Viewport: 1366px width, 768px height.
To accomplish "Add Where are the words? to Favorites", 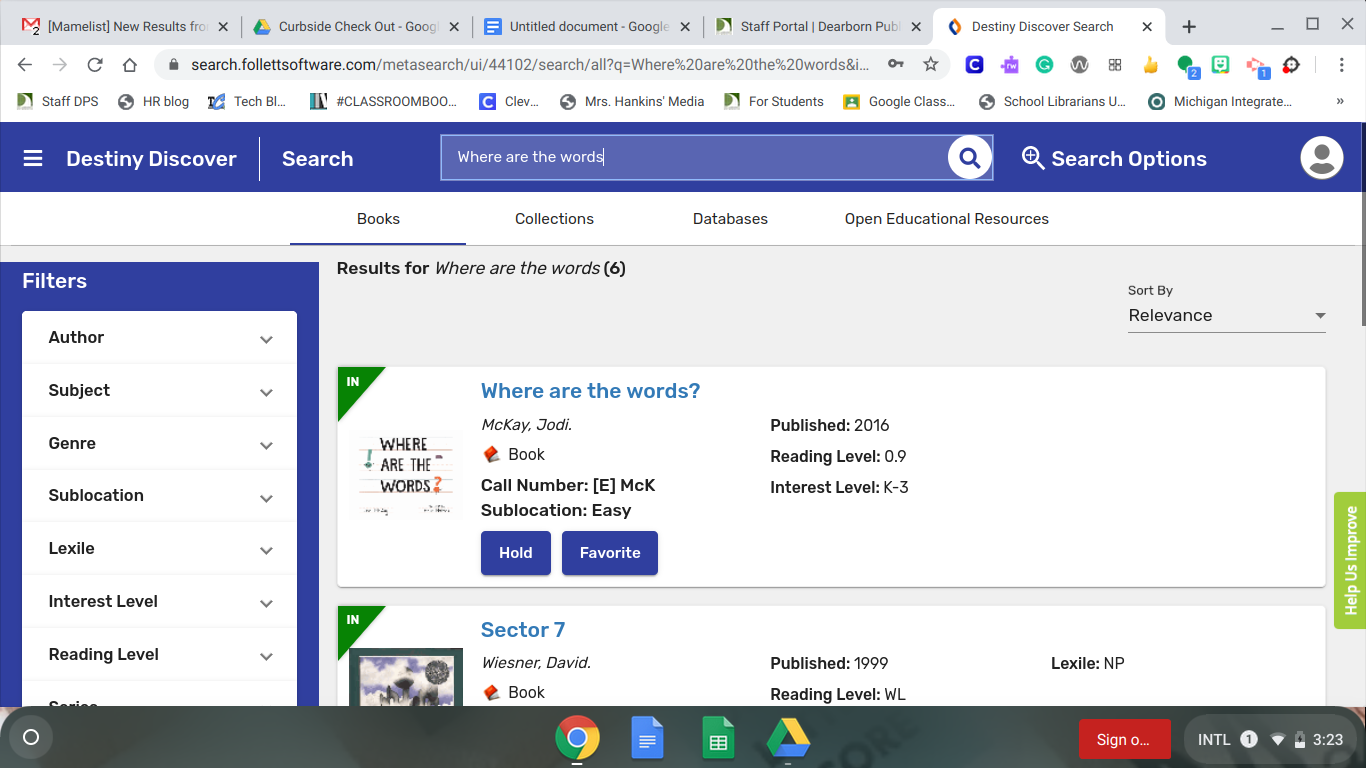I will click(610, 553).
